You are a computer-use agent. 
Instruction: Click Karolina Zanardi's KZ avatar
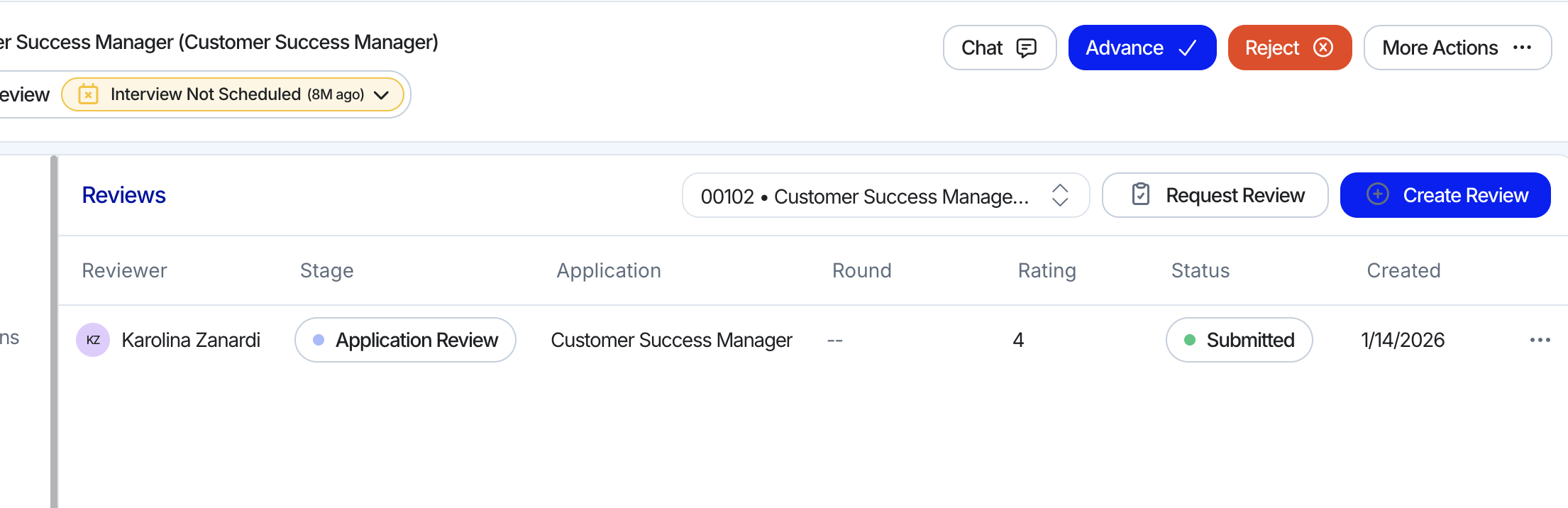93,340
